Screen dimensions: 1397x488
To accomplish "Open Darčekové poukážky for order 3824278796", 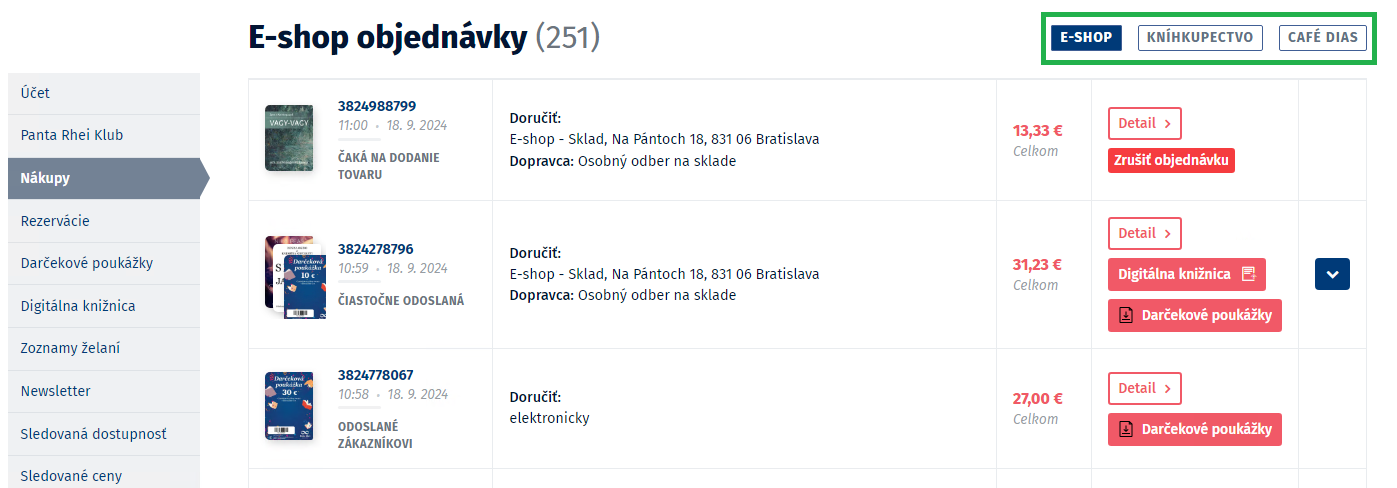I will tap(1194, 315).
